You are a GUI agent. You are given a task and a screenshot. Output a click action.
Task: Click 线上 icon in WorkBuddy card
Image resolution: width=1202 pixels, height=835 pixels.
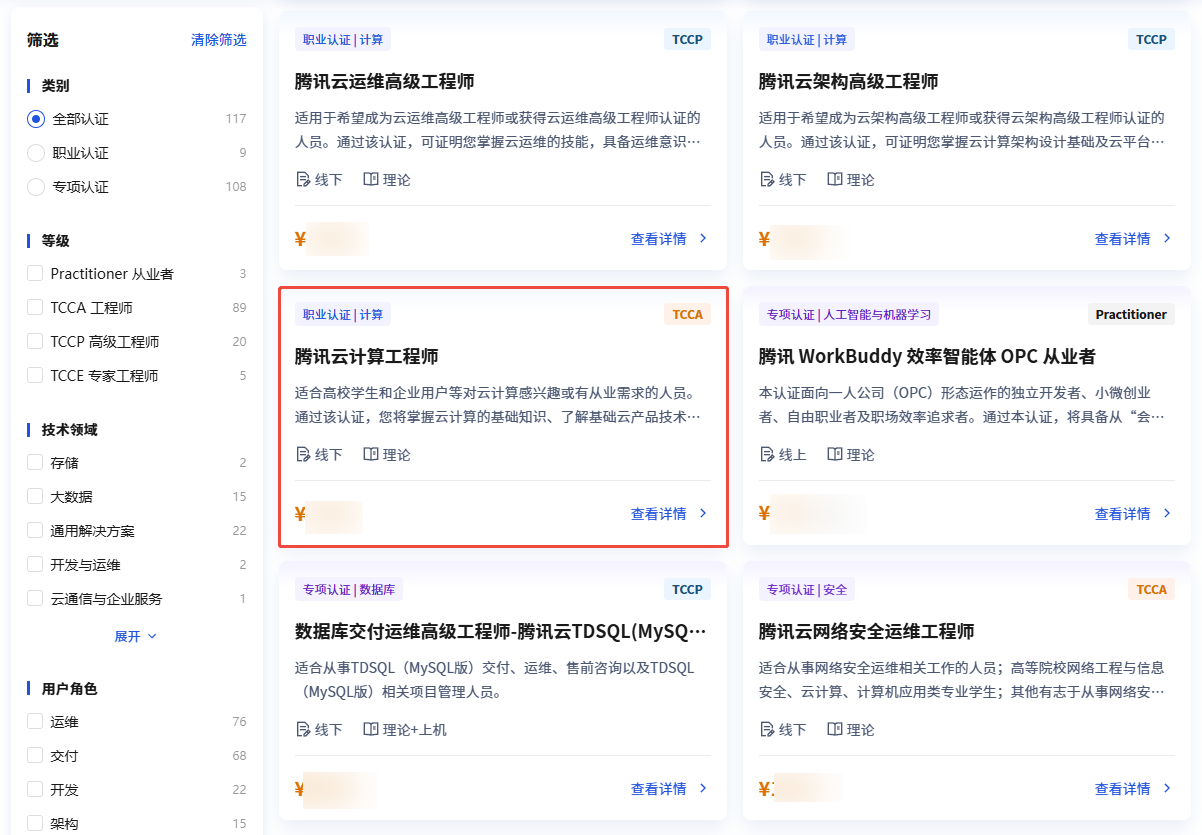coord(768,455)
